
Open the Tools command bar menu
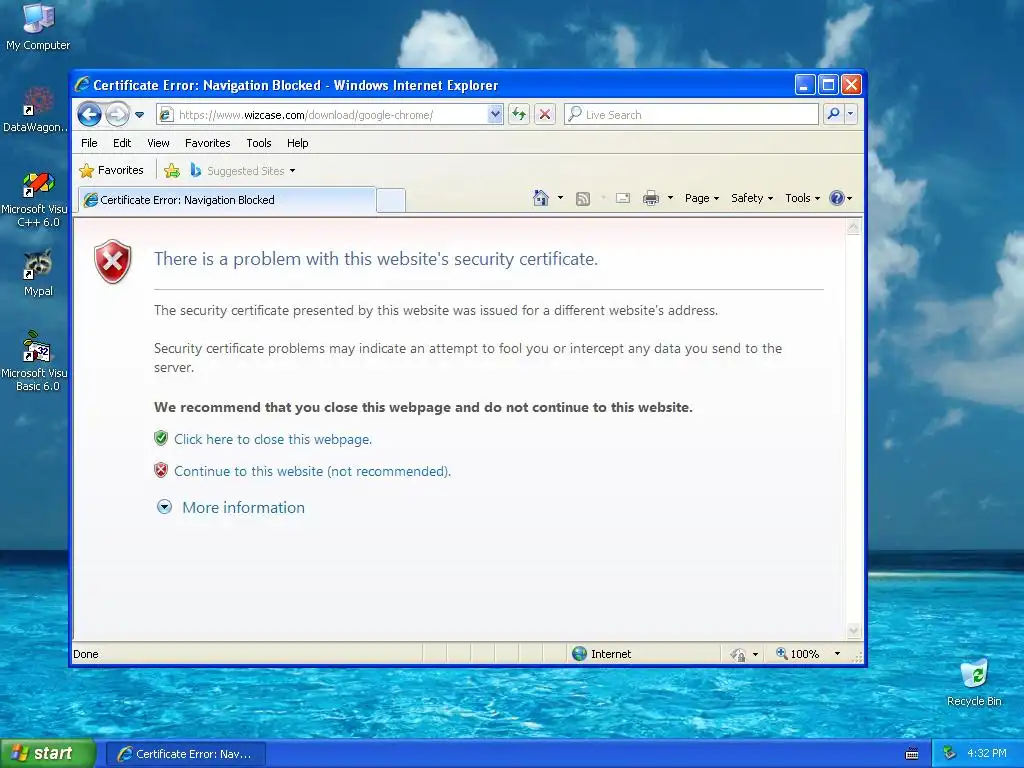[802, 198]
